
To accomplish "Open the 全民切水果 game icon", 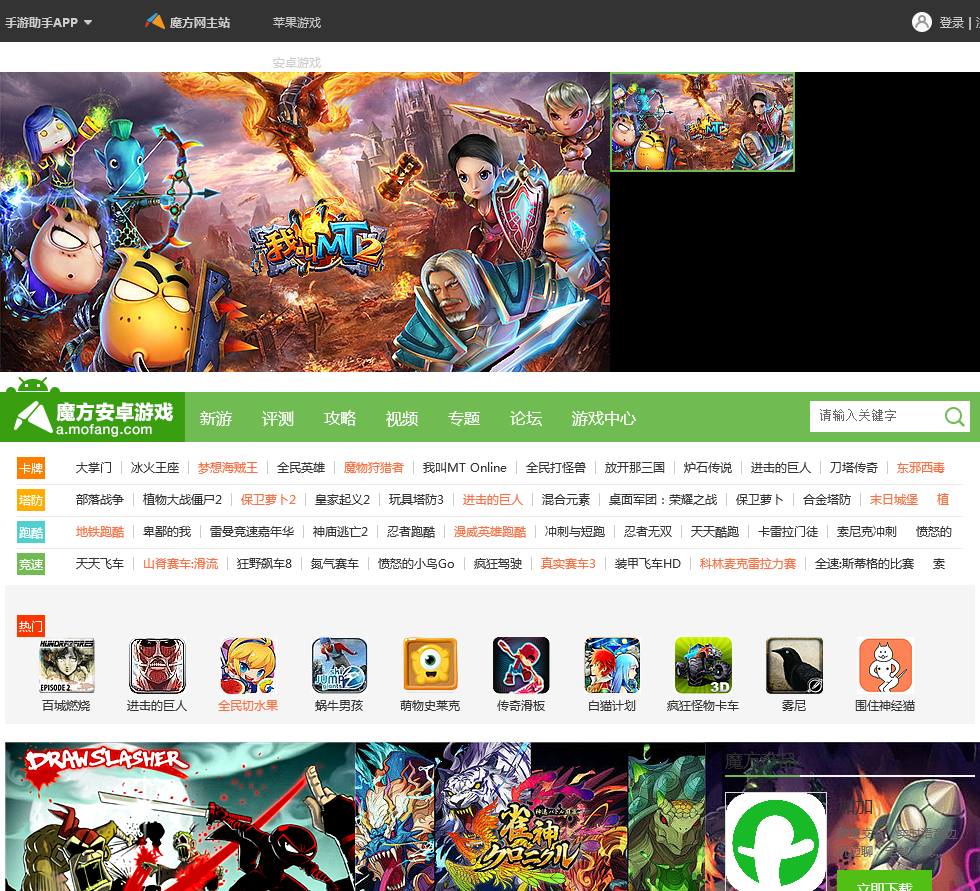I will coord(248,665).
